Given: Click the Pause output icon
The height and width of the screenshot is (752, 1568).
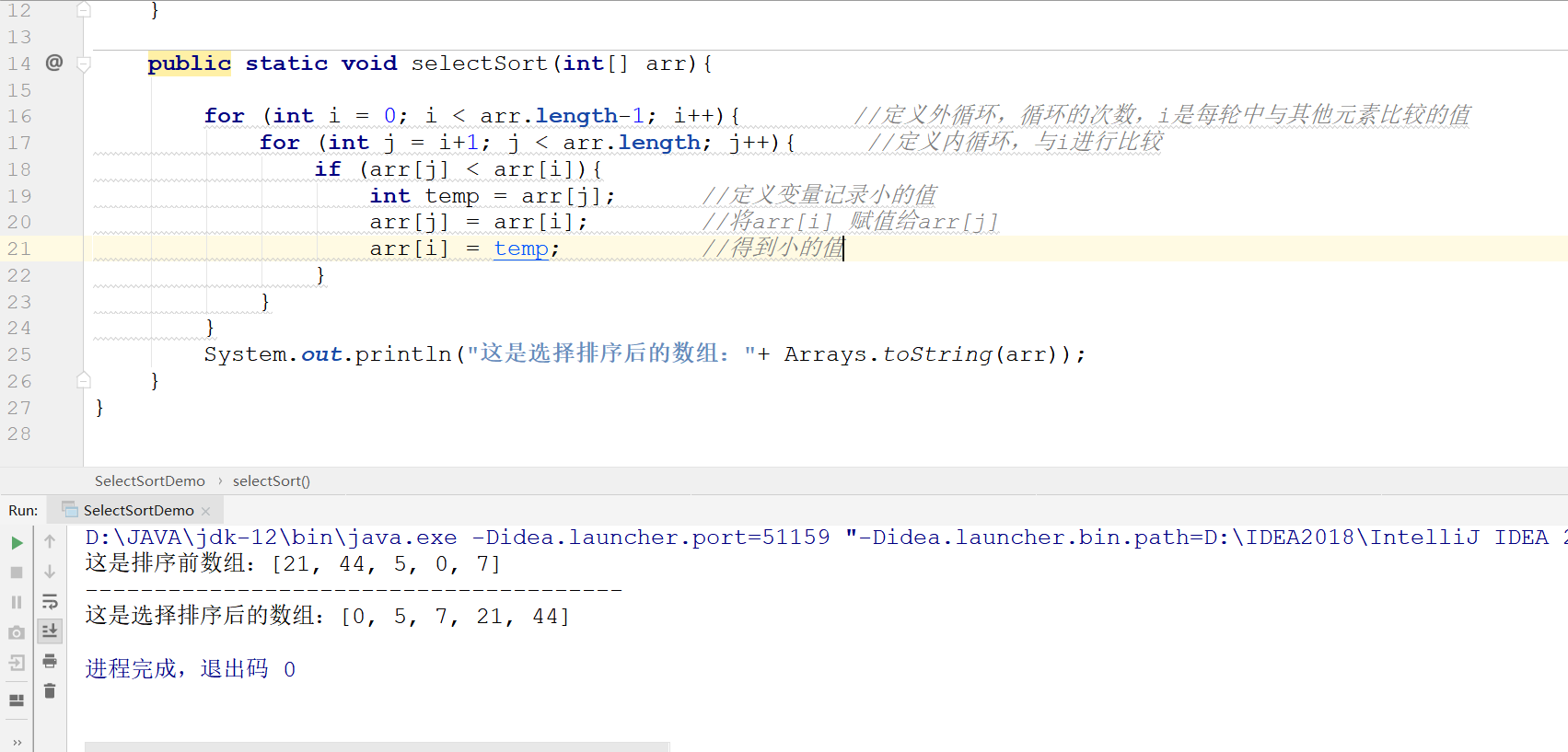Looking at the screenshot, I should click(x=17, y=602).
